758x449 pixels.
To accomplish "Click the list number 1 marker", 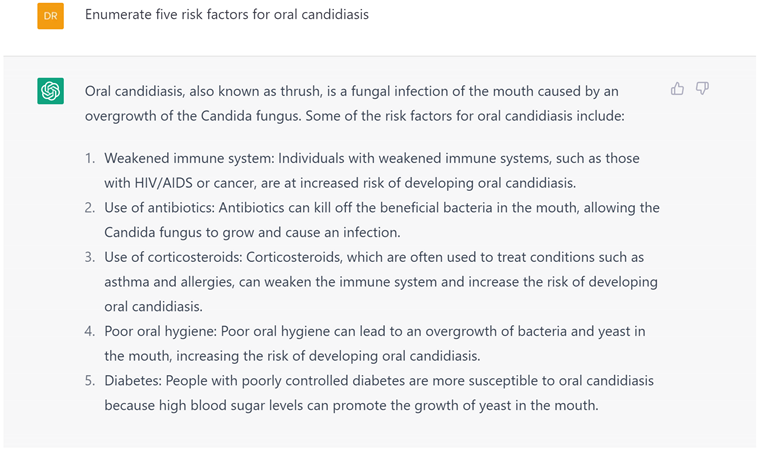I will pyautogui.click(x=90, y=159).
